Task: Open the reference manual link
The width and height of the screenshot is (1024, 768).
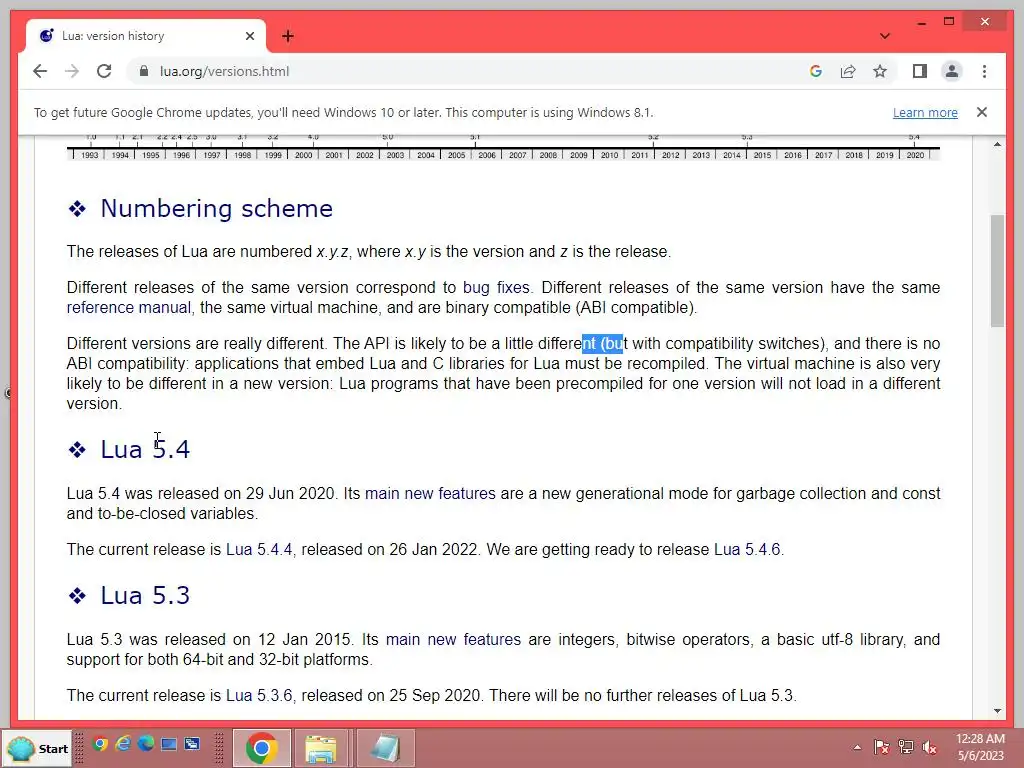Action: (x=129, y=308)
